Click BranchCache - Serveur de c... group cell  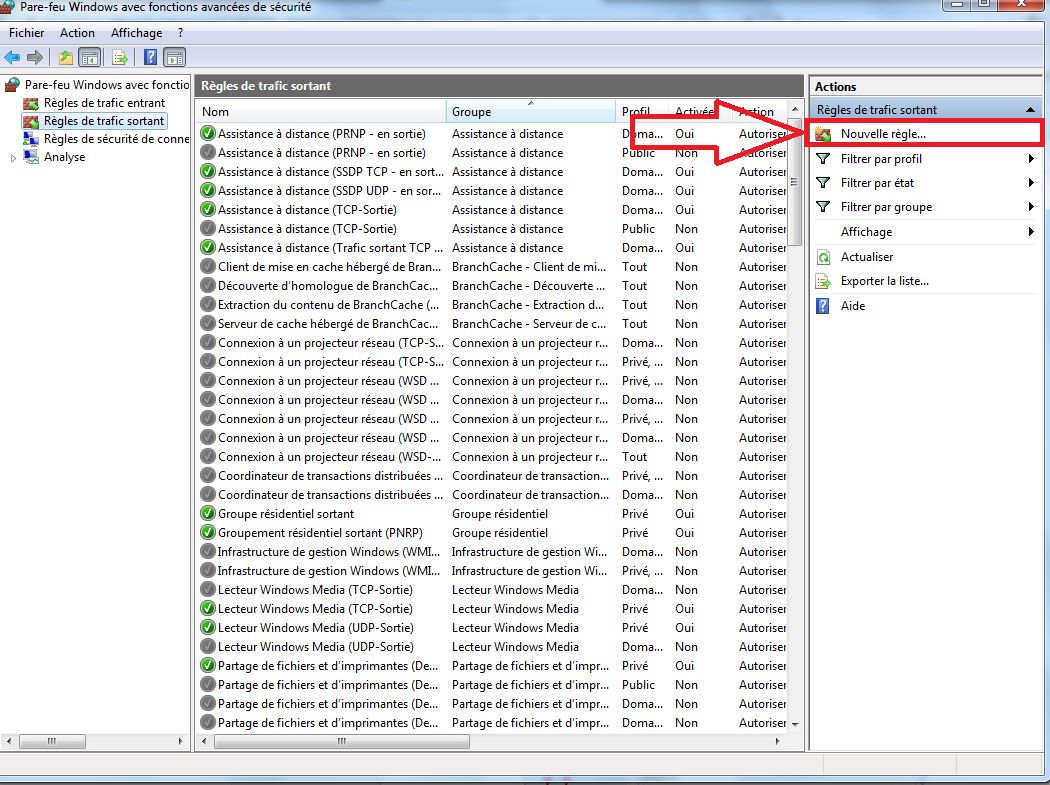tap(529, 324)
